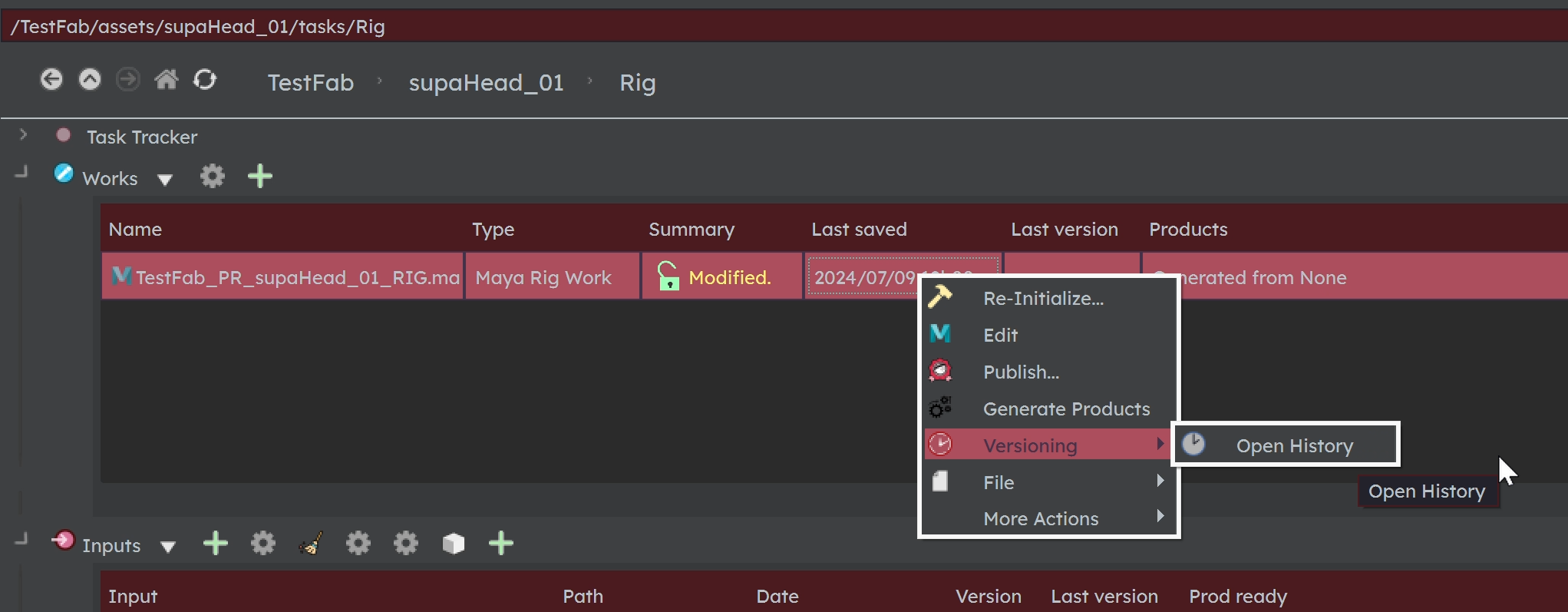
Task: Click the Version column header
Action: [989, 597]
